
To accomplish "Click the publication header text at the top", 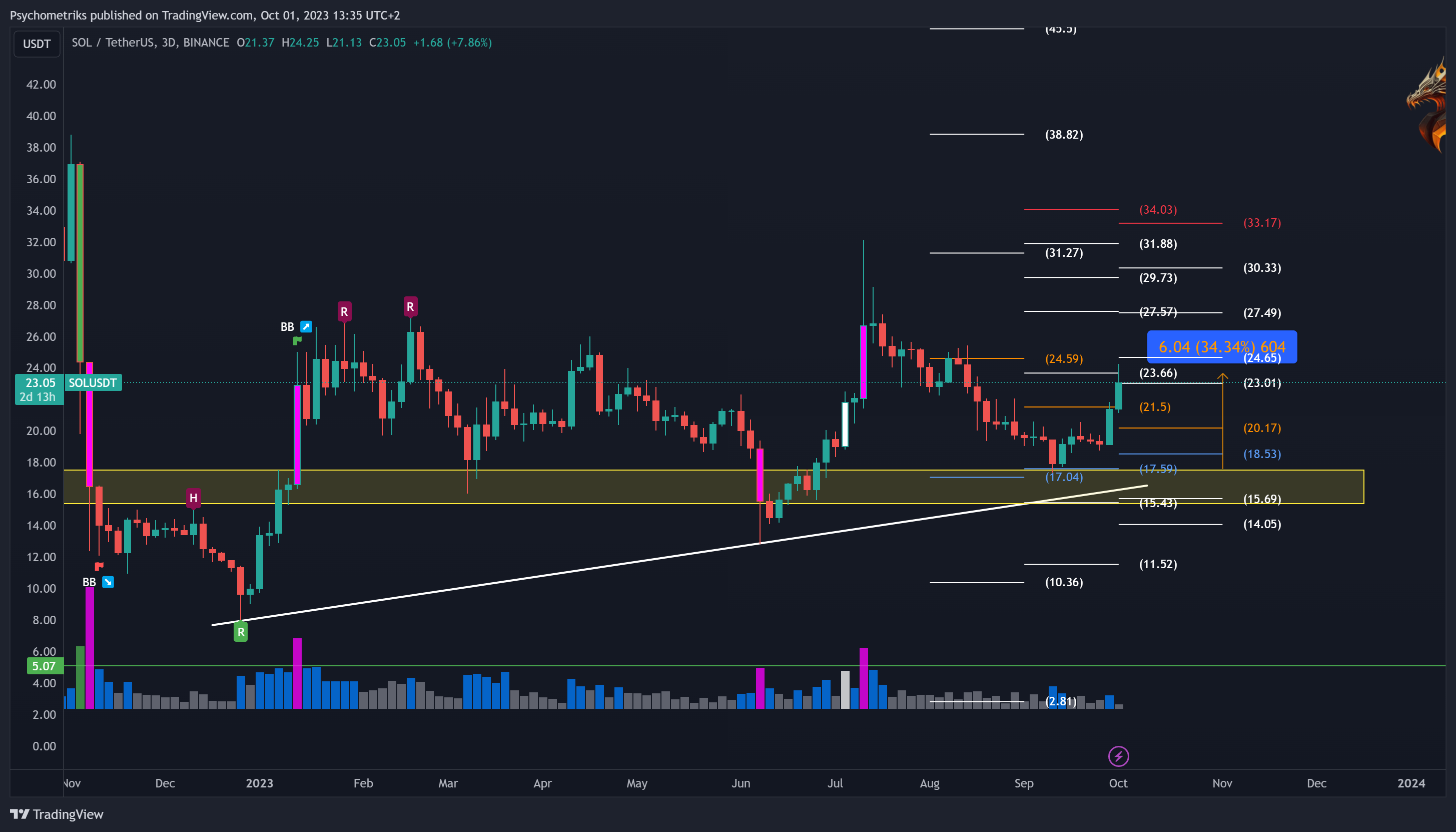I will coord(205,16).
